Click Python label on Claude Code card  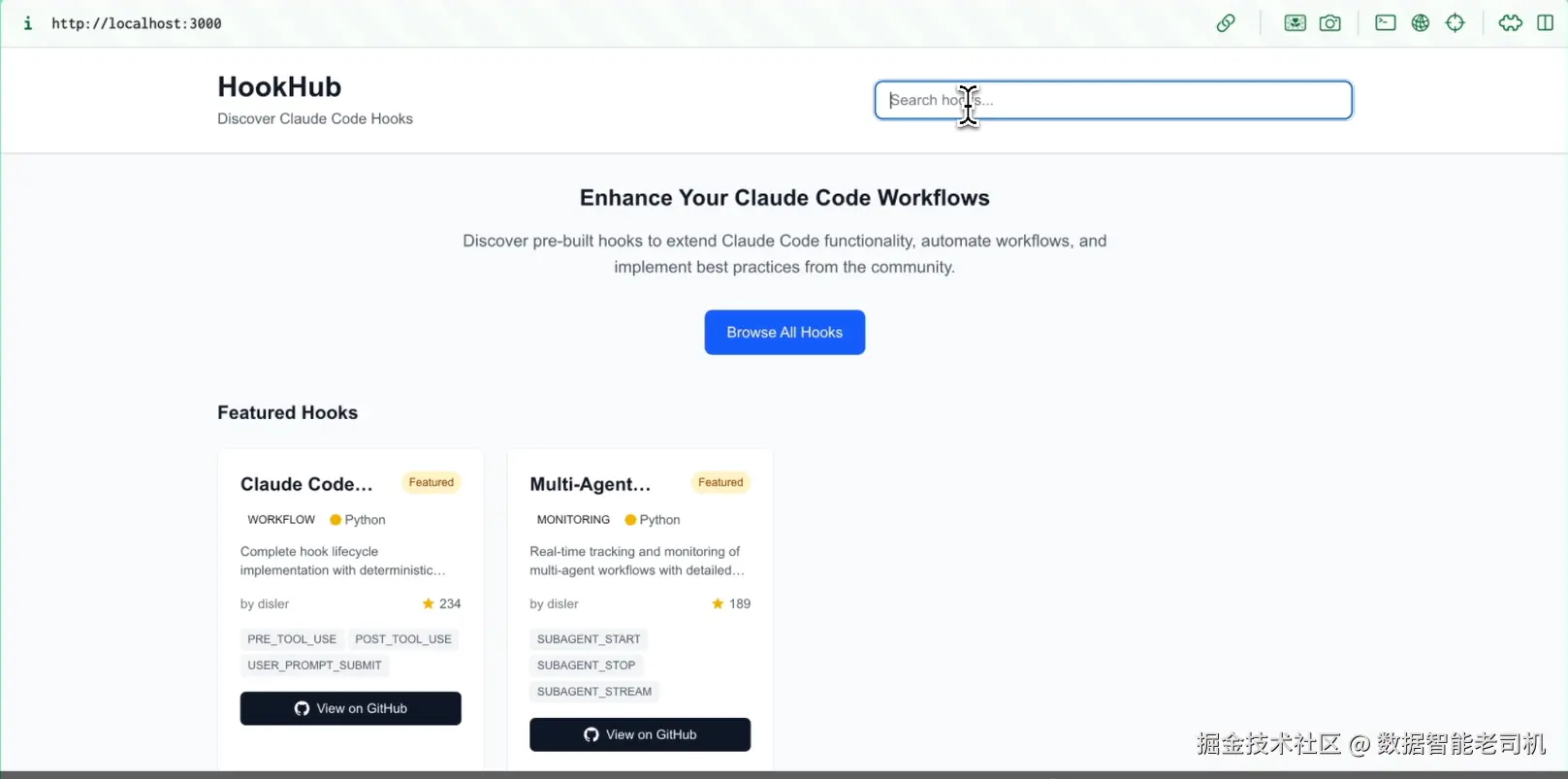pyautogui.click(x=358, y=520)
